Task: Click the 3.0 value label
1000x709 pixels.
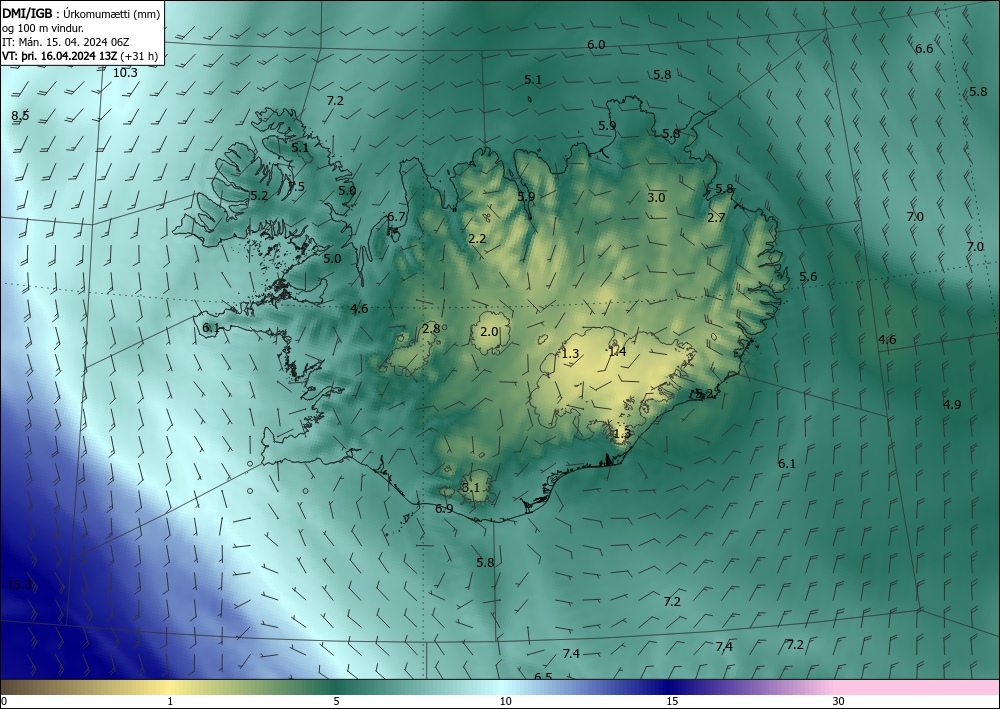Action: tap(656, 198)
